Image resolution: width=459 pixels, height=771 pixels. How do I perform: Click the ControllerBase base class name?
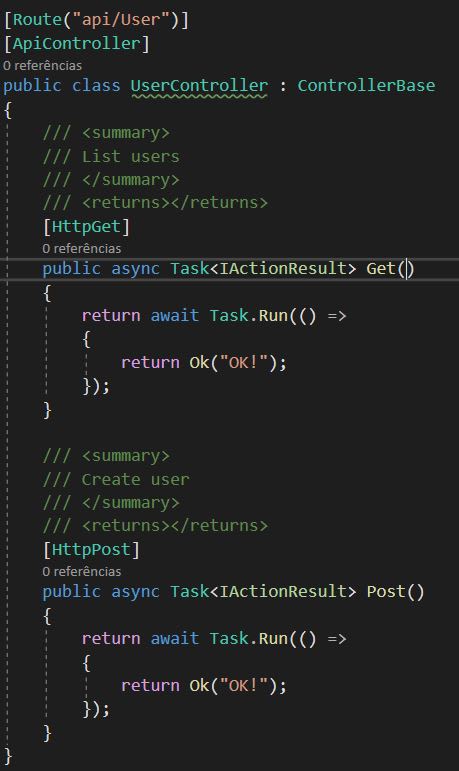click(366, 86)
